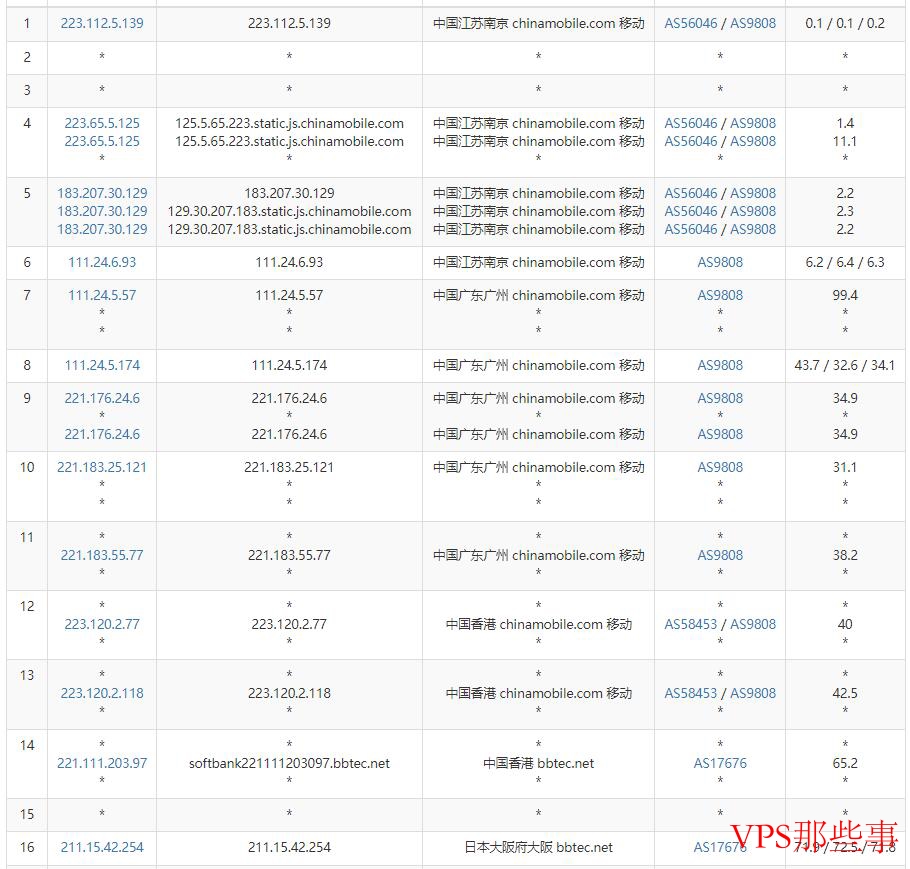Screen dimensions: 910x869
Task: Select location text 中国香港 bbtec.net
Action: (x=538, y=763)
